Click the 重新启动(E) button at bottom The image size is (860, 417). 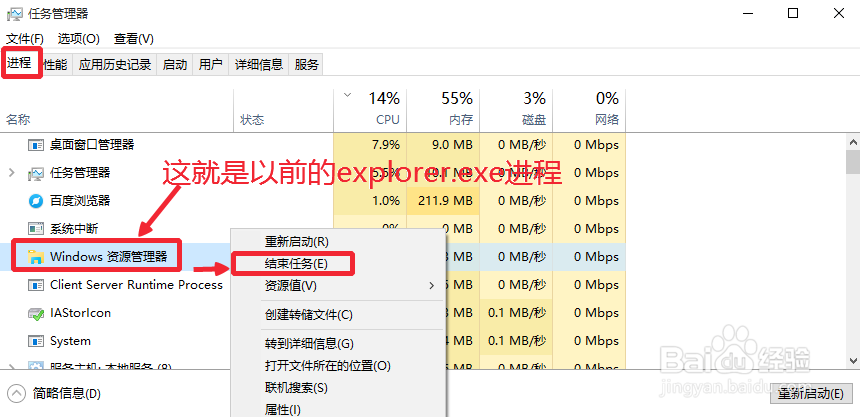coord(811,394)
